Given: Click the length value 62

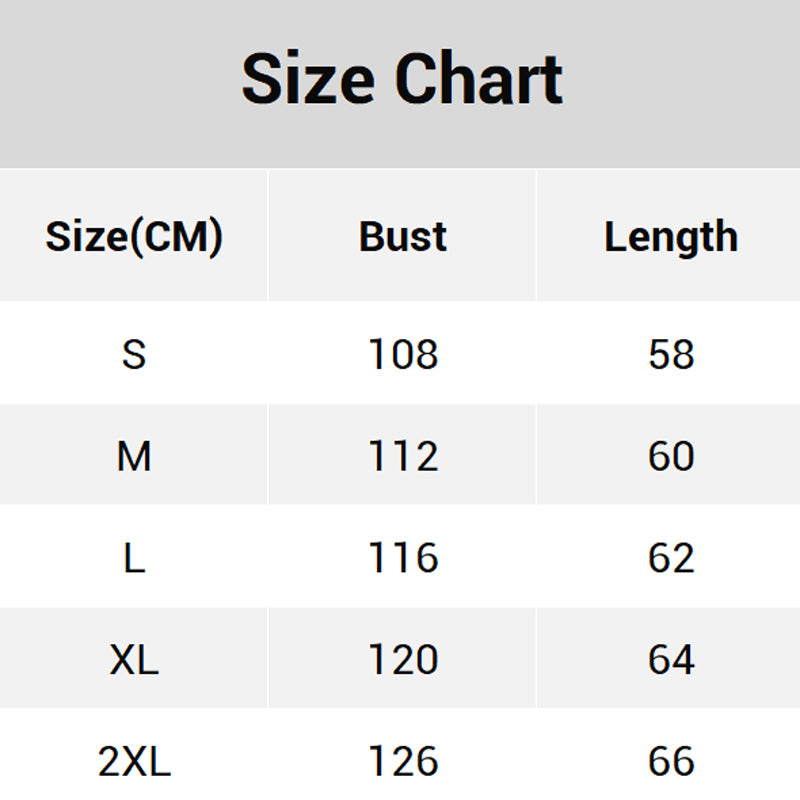Looking at the screenshot, I should pyautogui.click(x=671, y=558).
